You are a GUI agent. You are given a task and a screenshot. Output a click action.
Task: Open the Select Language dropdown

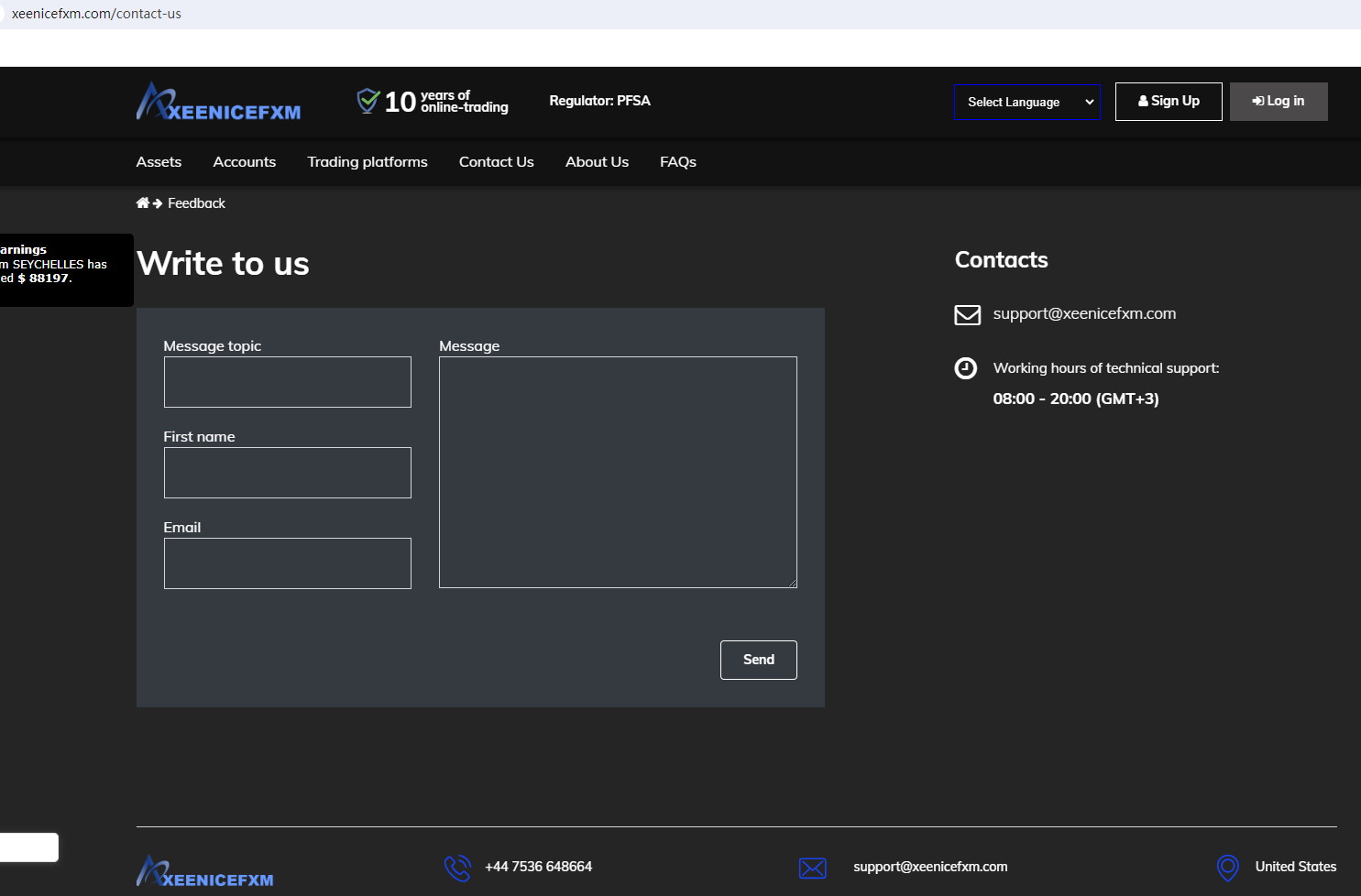click(1026, 102)
